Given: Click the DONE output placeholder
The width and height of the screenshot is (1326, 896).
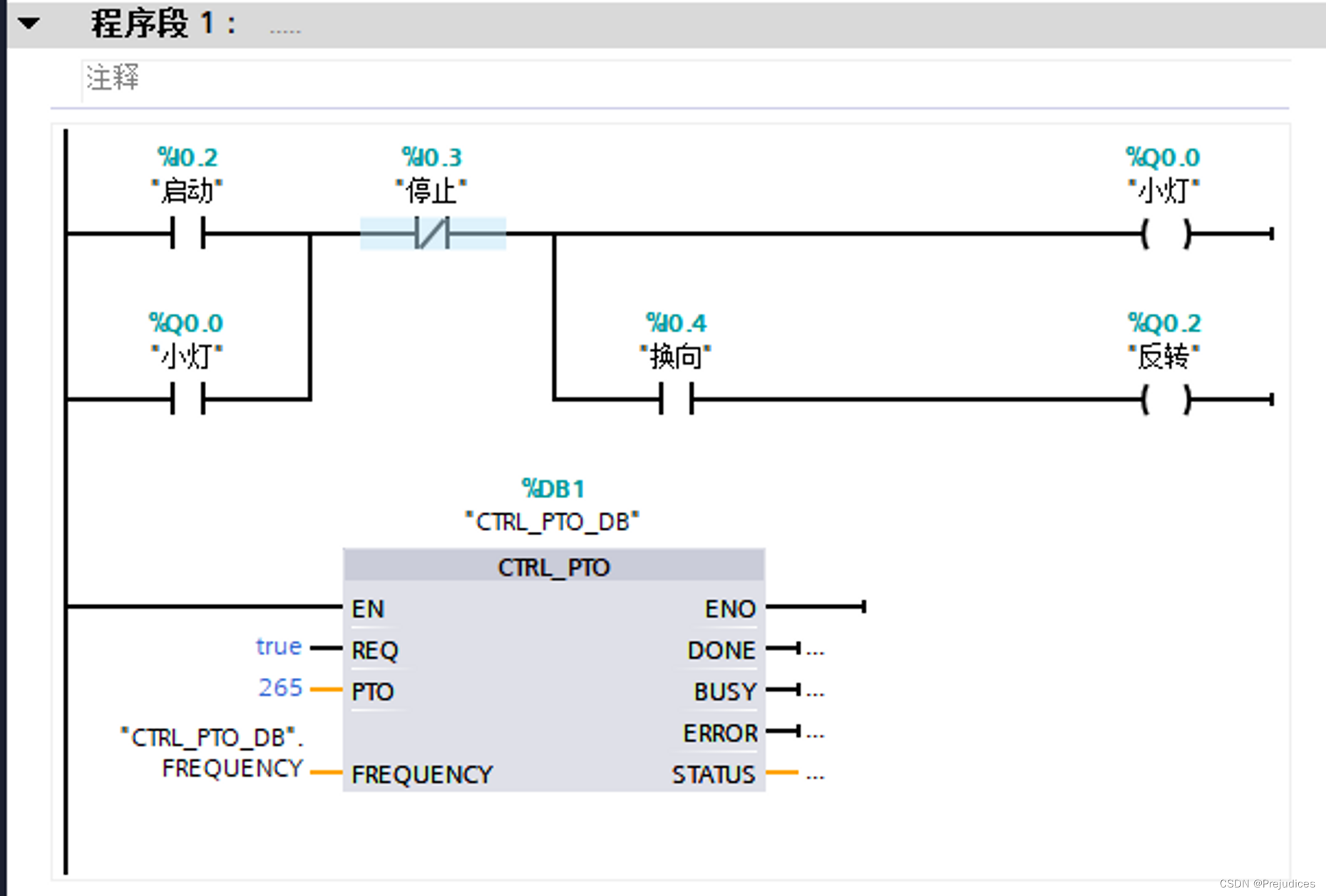Looking at the screenshot, I should coord(815,651).
